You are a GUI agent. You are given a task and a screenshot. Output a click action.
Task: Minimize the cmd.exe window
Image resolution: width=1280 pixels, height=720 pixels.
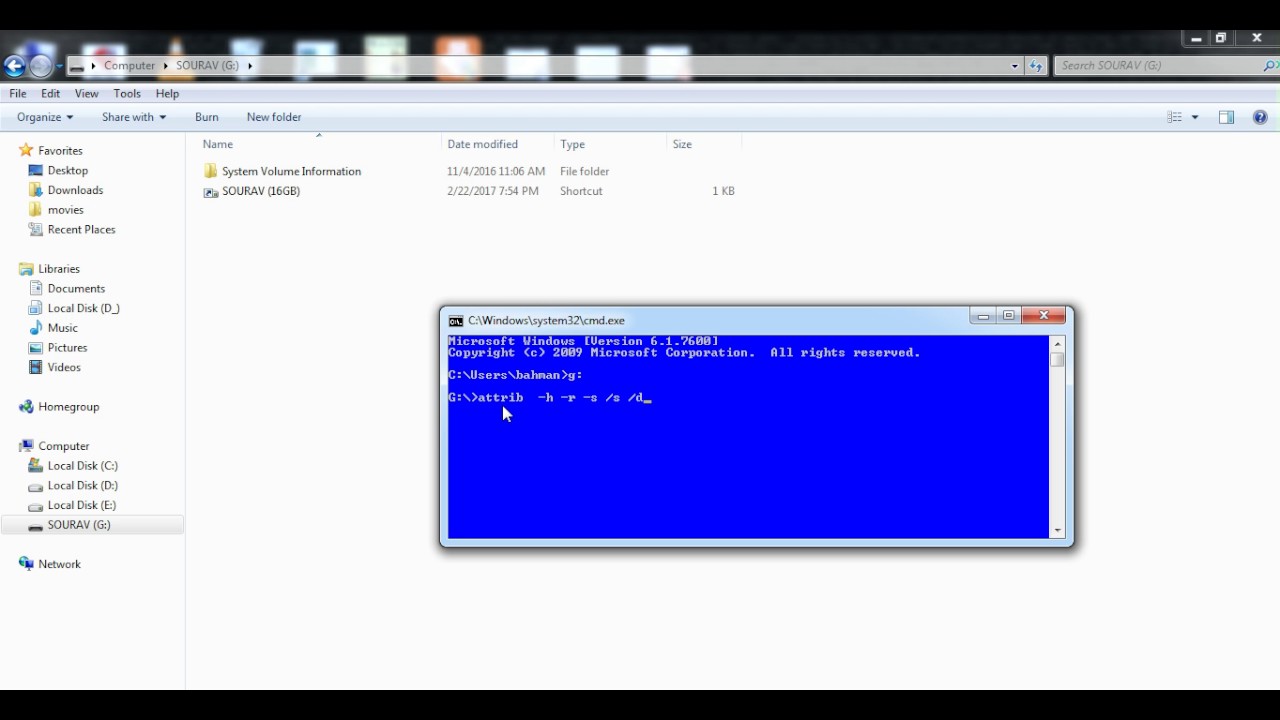[983, 316]
